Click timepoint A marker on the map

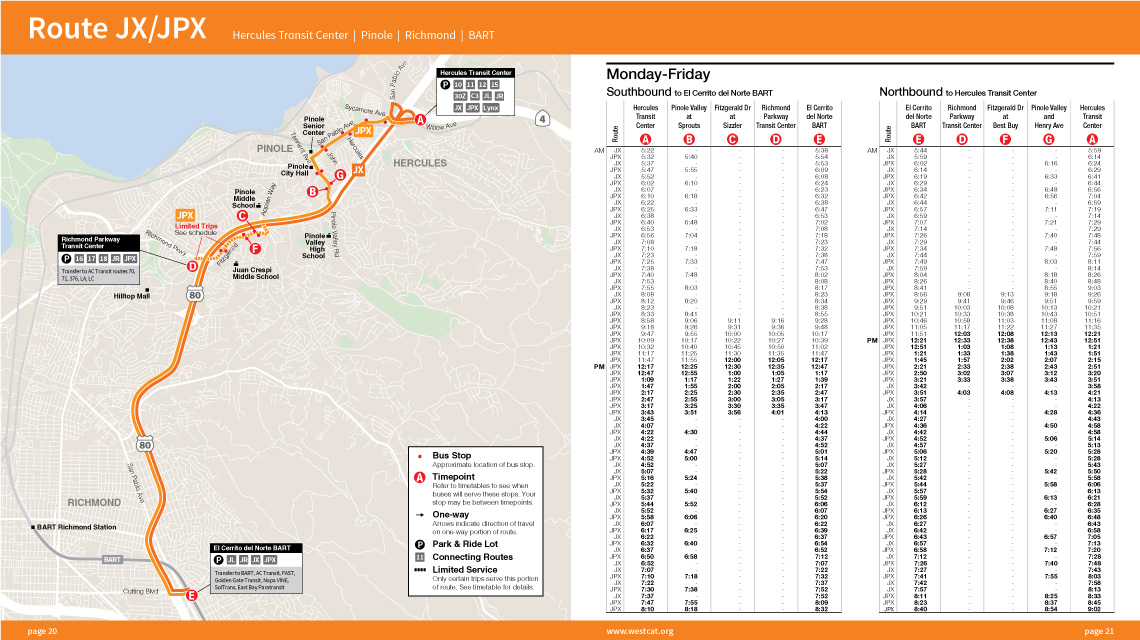pyautogui.click(x=421, y=120)
